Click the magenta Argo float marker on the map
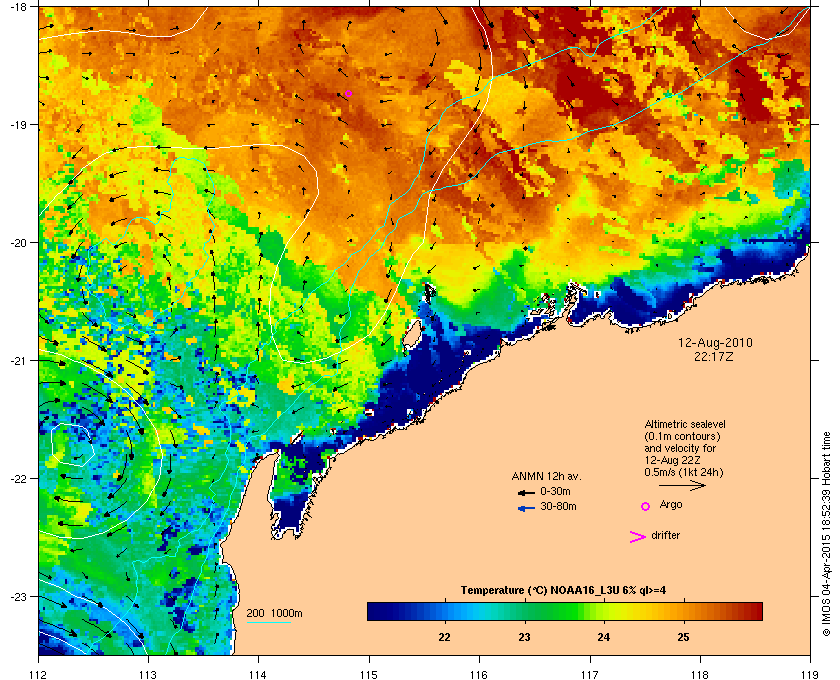Image resolution: width=840 pixels, height=680 pixels. pos(348,93)
